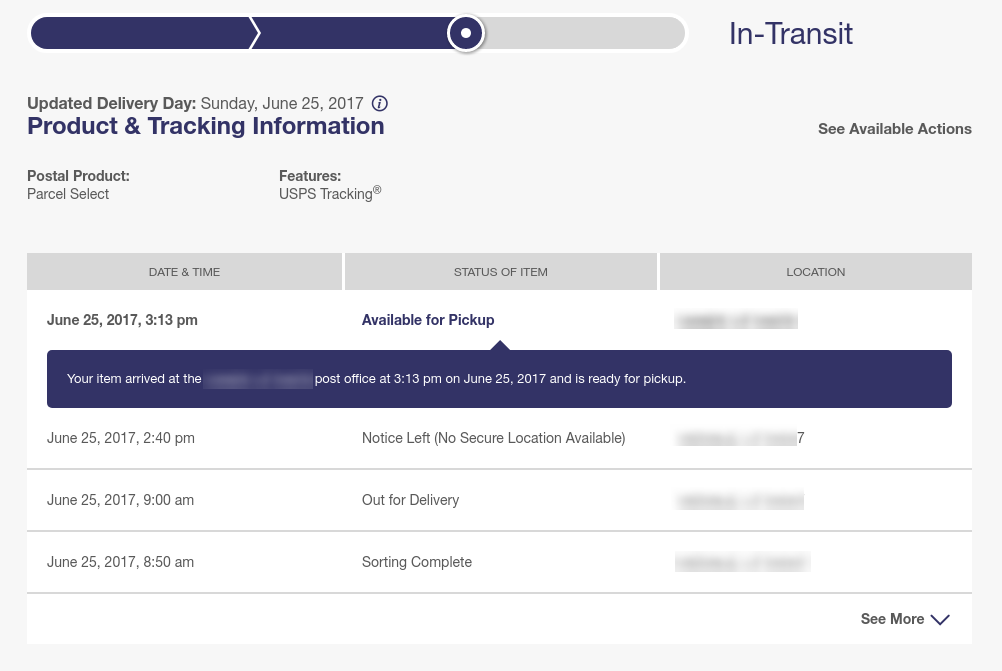Click the Sorting Complete status entry
Image resolution: width=1002 pixels, height=671 pixels.
[416, 562]
